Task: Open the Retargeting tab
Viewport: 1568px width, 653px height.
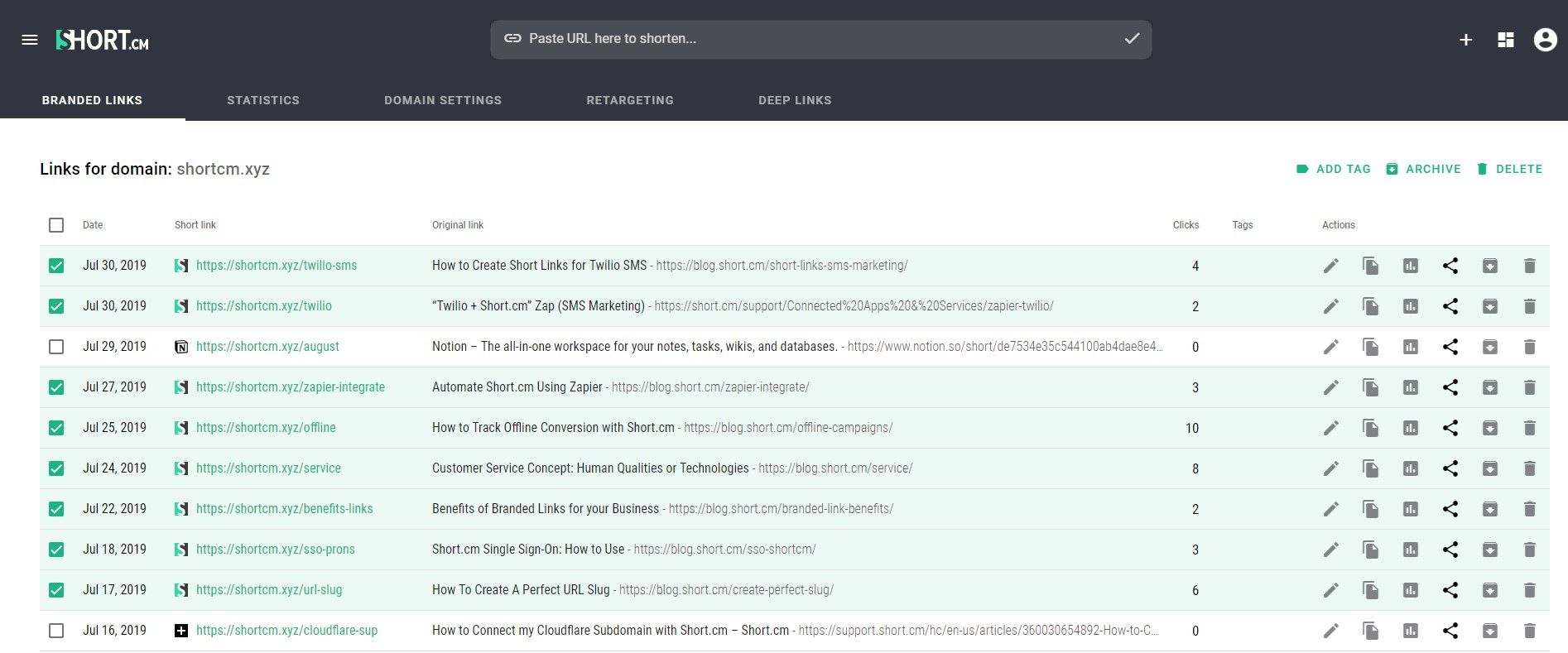Action: click(x=630, y=100)
